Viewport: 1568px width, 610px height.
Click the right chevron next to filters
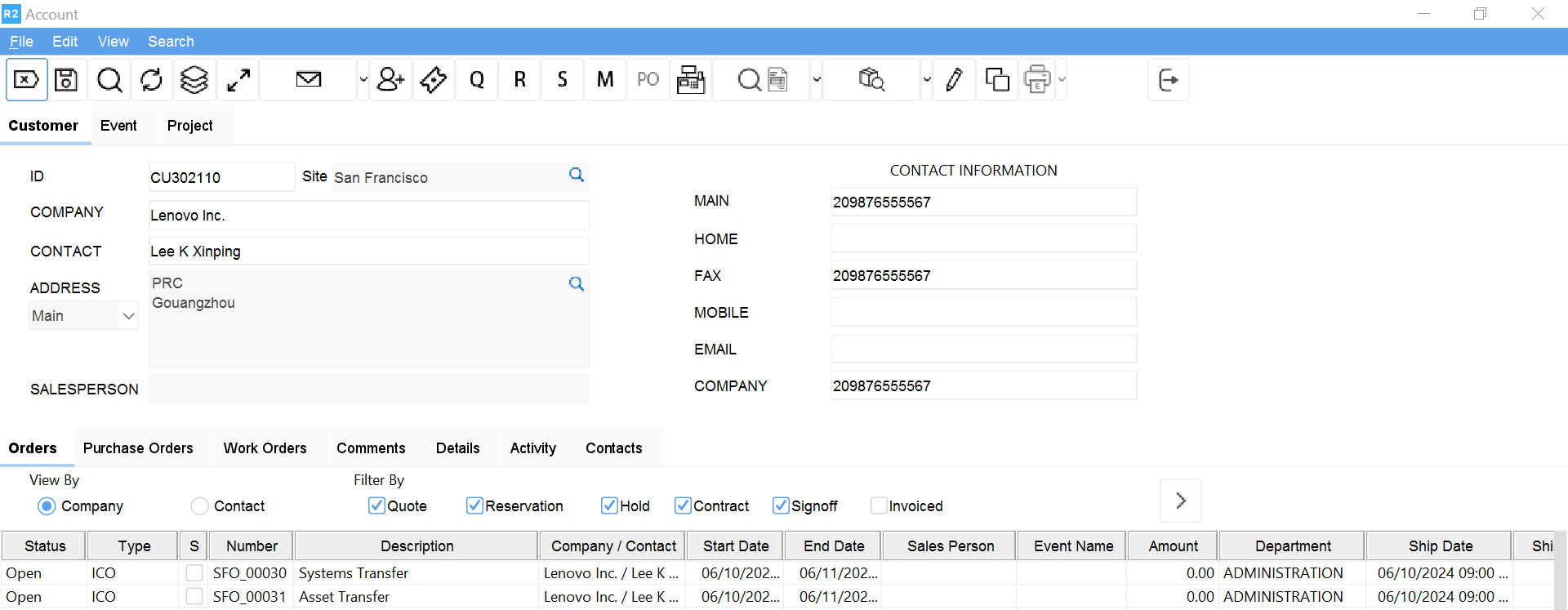1180,501
